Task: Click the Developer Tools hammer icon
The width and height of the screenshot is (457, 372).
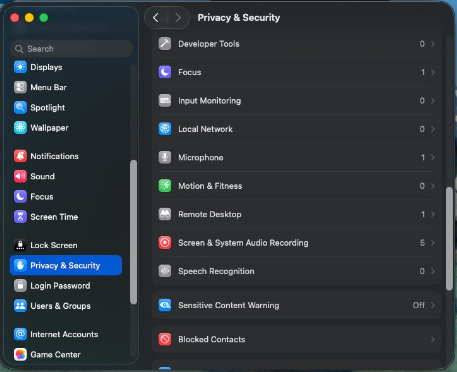Action: (165, 44)
